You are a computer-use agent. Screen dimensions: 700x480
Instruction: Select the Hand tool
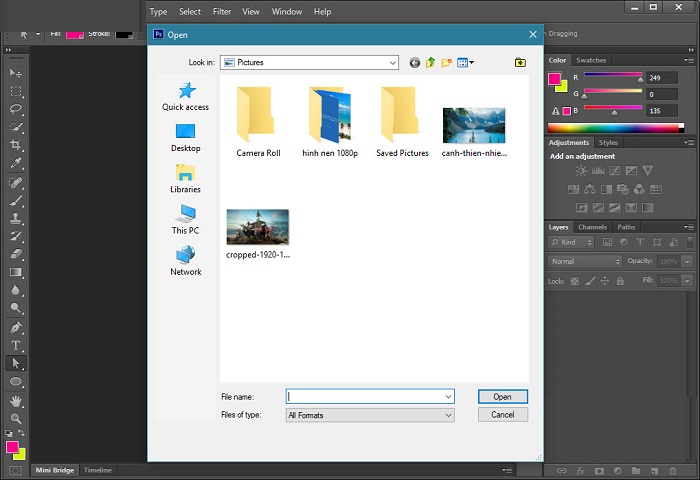[x=16, y=401]
